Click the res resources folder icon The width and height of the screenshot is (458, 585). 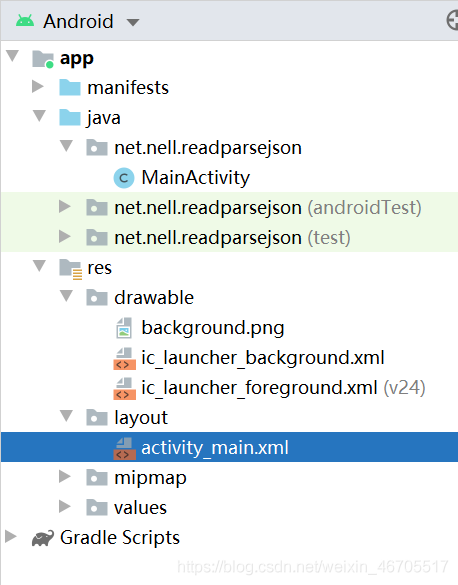(70, 269)
